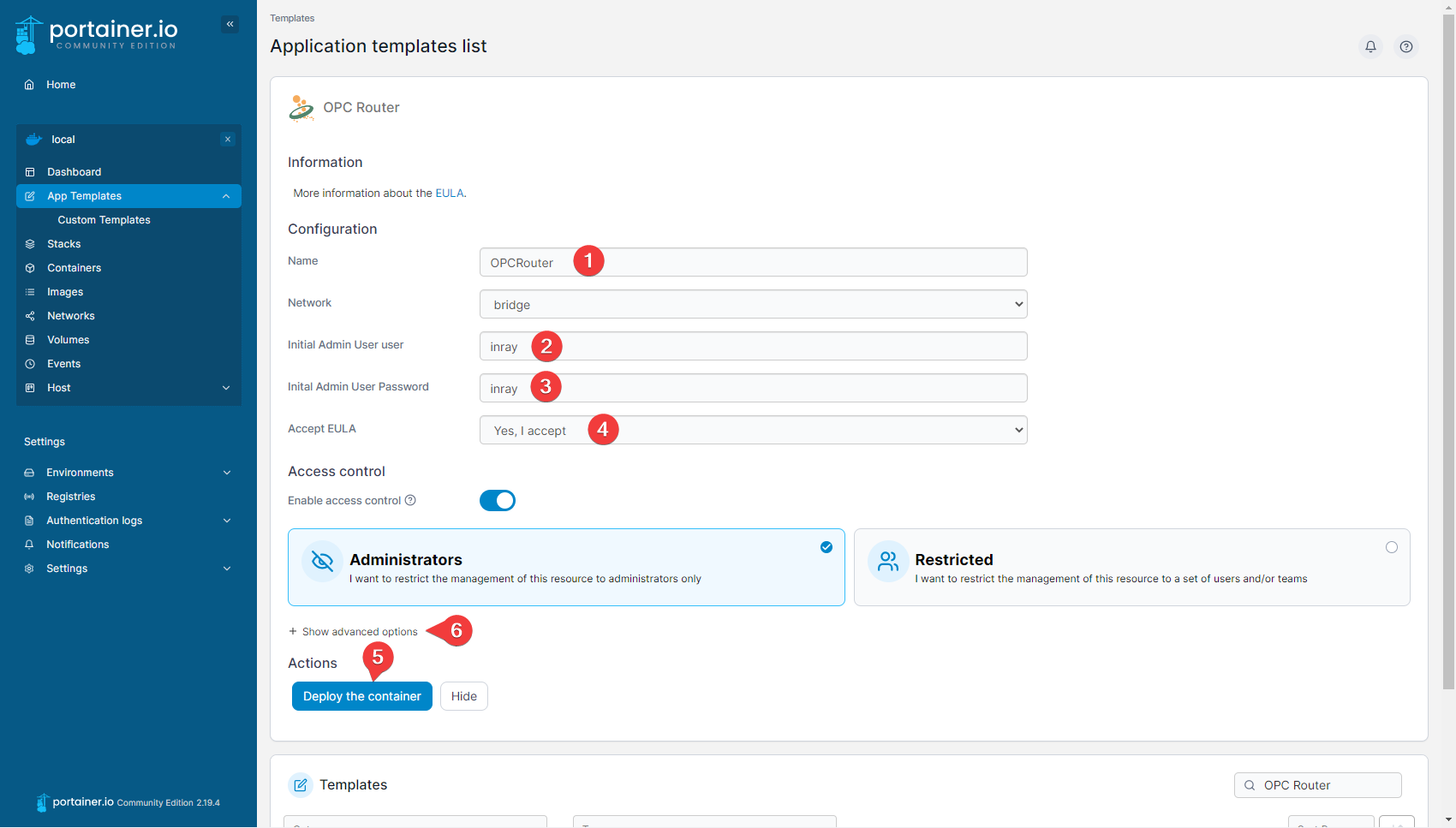
Task: Go to Custom Templates in sidebar
Action: [104, 220]
